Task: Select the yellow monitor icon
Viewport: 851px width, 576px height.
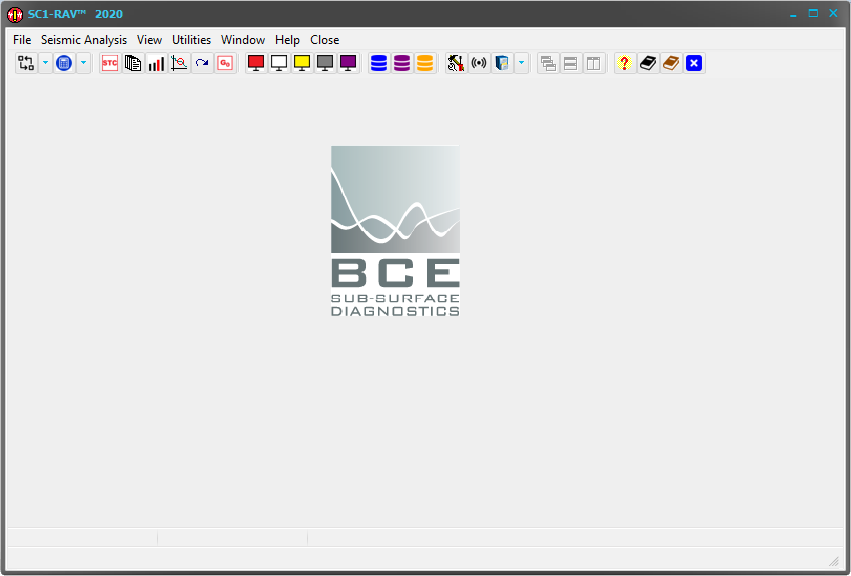Action: click(302, 64)
